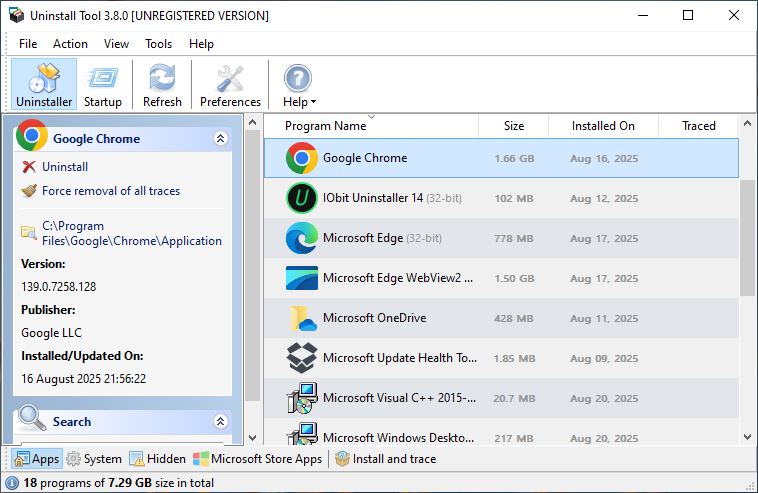758x493 pixels.
Task: Sort by Installed On column header
Action: click(603, 126)
